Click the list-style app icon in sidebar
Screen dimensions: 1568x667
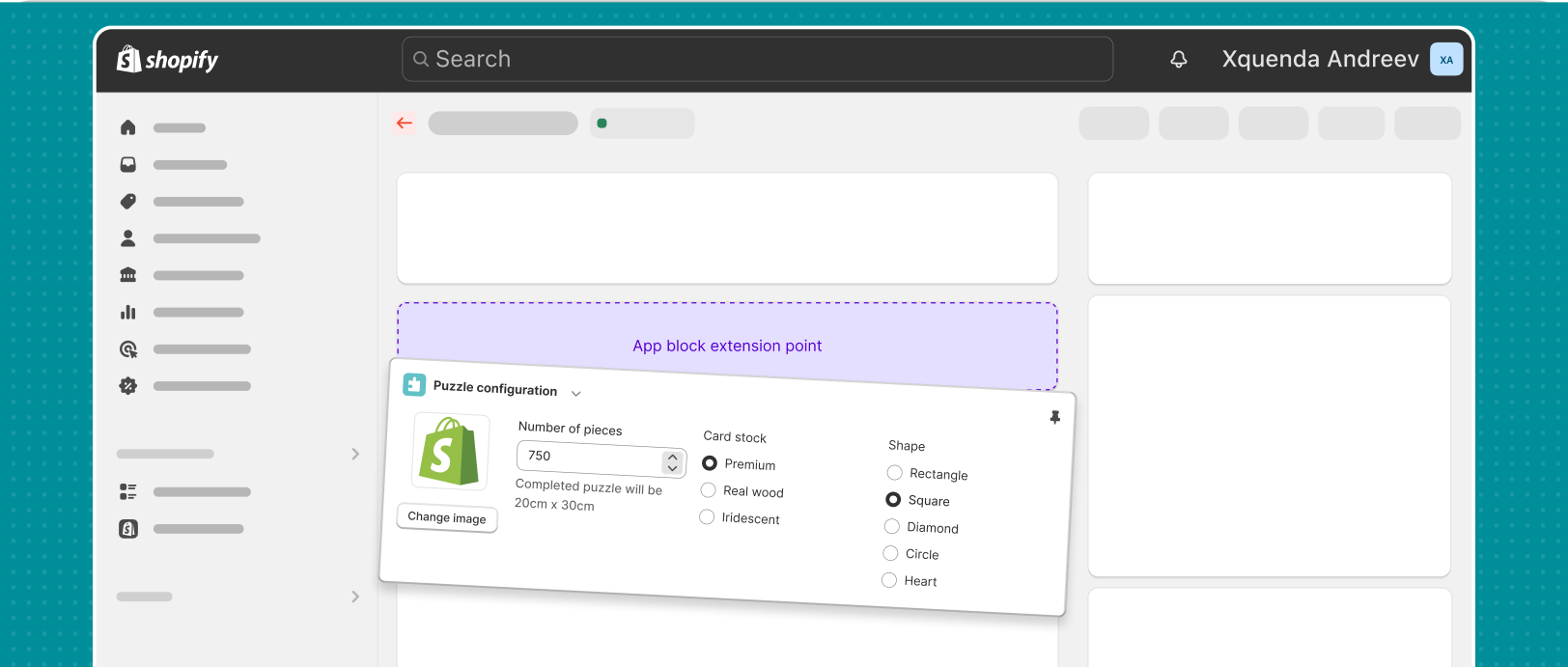(128, 492)
